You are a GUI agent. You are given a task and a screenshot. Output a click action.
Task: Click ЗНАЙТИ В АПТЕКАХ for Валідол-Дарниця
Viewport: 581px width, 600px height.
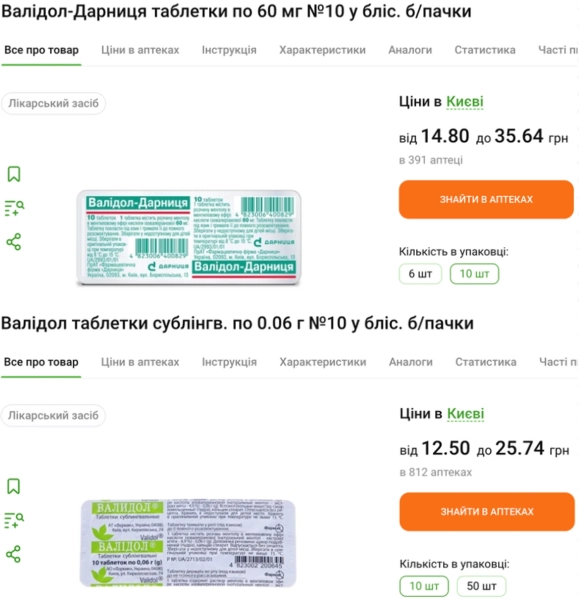coord(486,199)
